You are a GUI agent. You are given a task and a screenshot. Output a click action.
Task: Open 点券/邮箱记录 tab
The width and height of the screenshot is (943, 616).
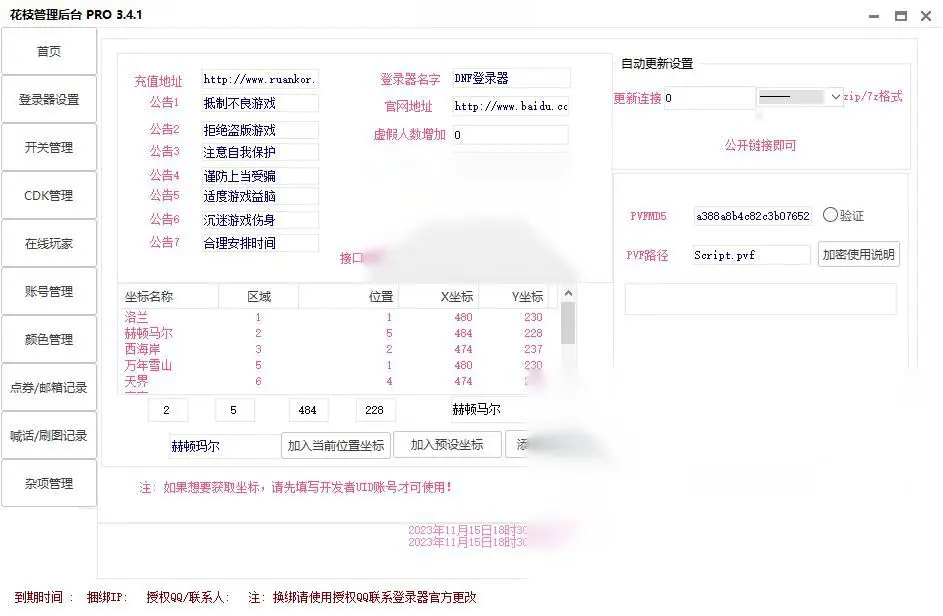pos(49,387)
